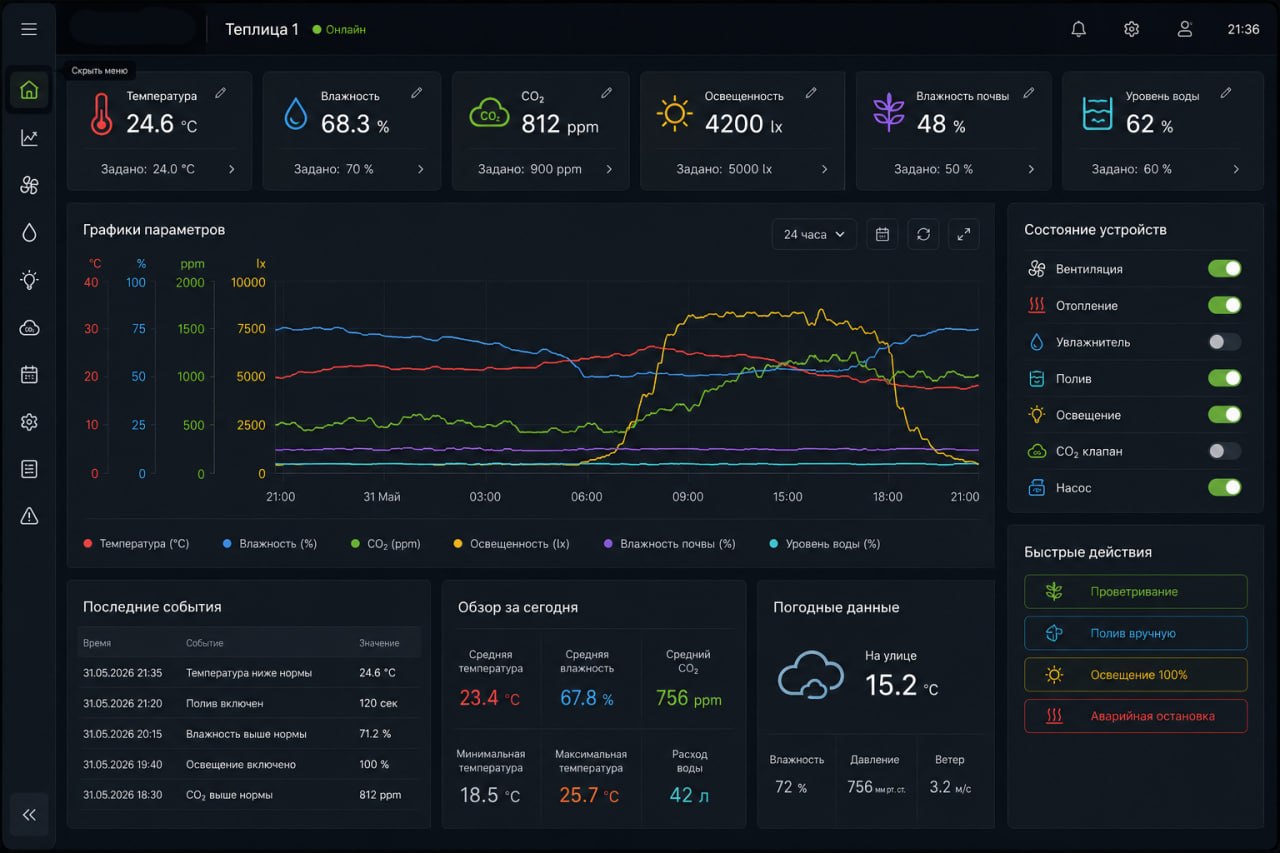Toggle the Освещенность (lx) legend item
The height and width of the screenshot is (853, 1280).
pyautogui.click(x=511, y=544)
